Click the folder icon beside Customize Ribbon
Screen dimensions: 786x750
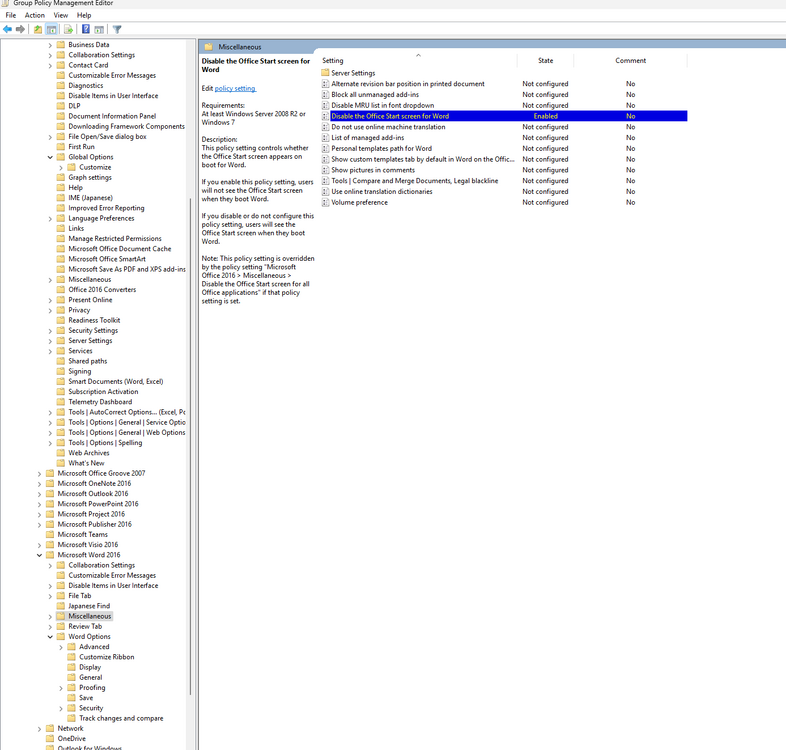[x=72, y=657]
